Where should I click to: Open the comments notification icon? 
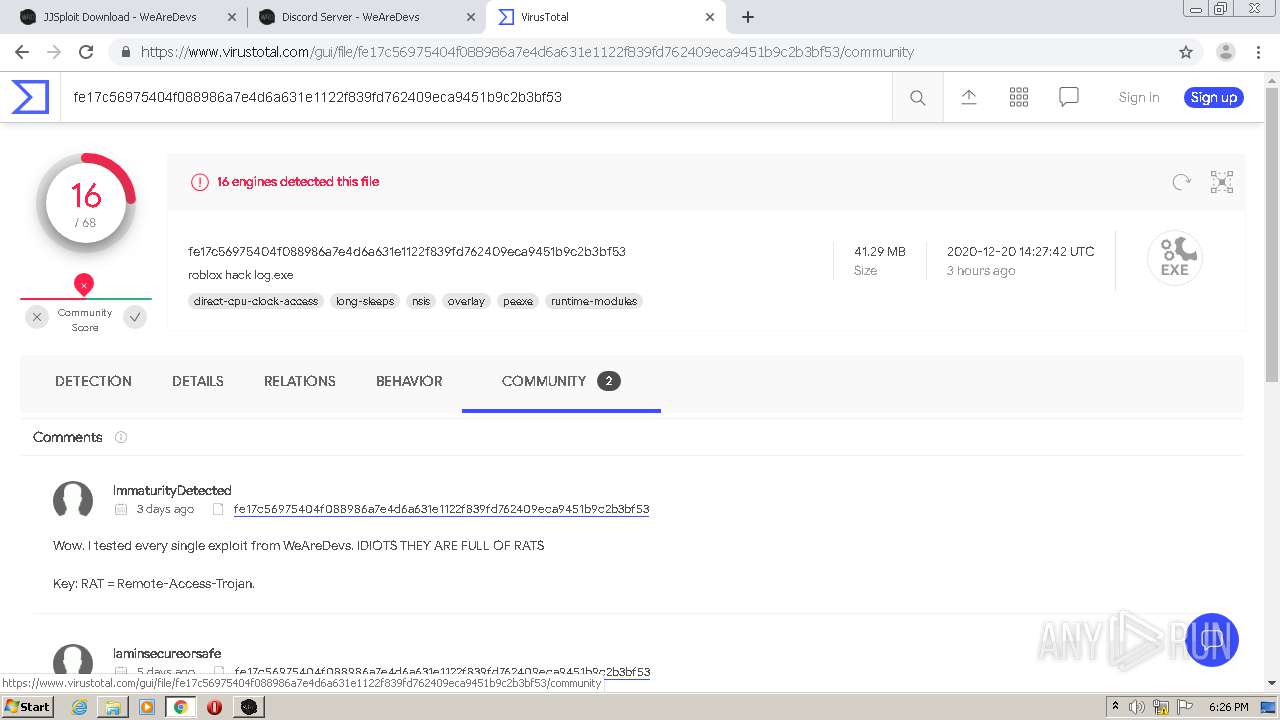click(1069, 97)
